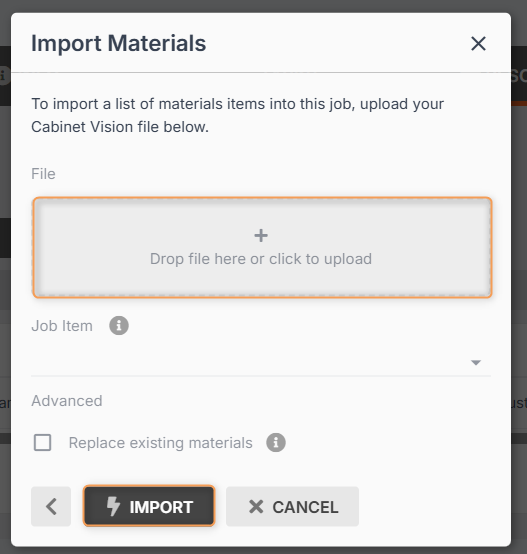527x554 pixels.
Task: Click the IMPORT button
Action: coord(149,506)
